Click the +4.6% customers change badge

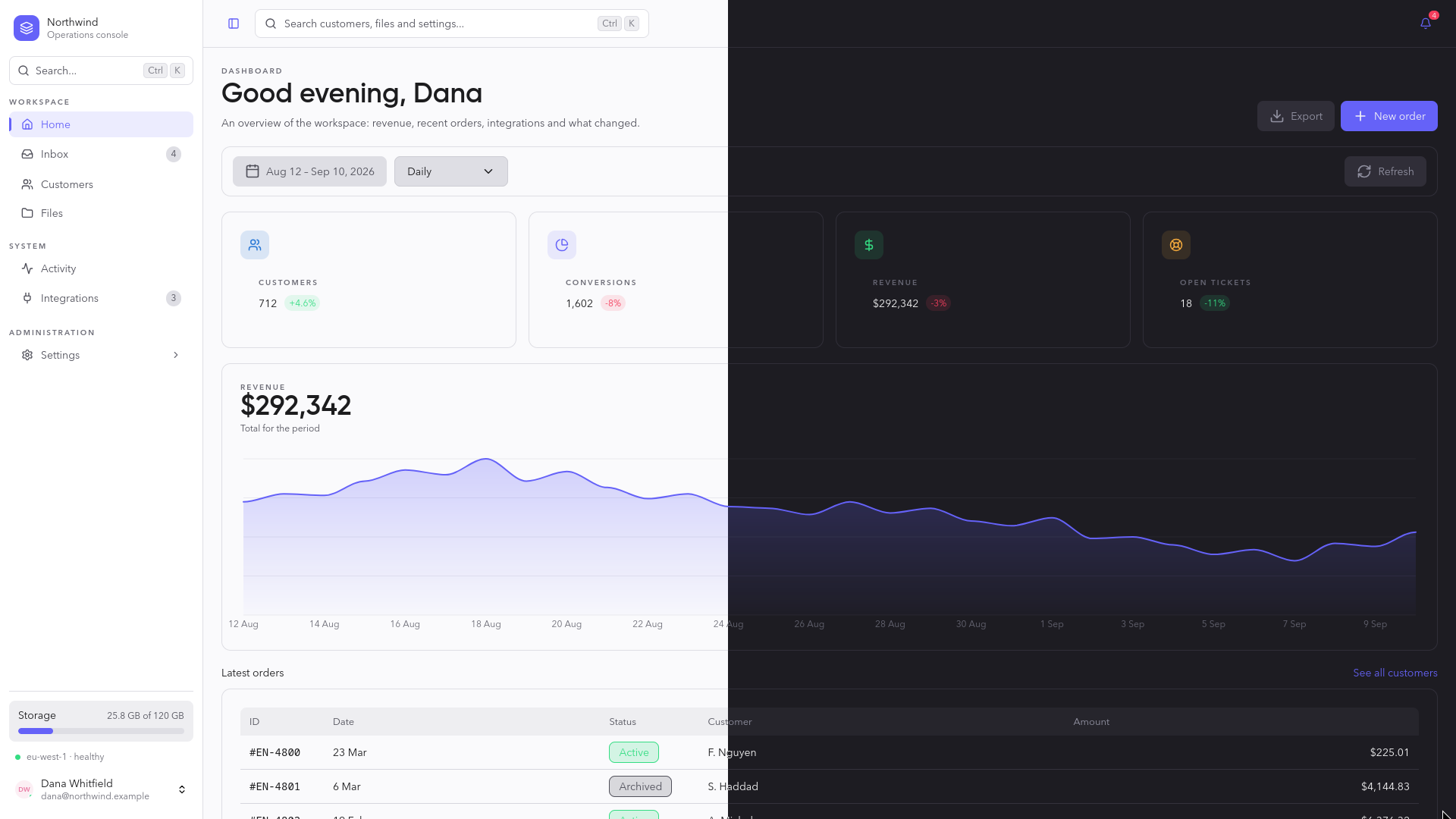pos(303,303)
